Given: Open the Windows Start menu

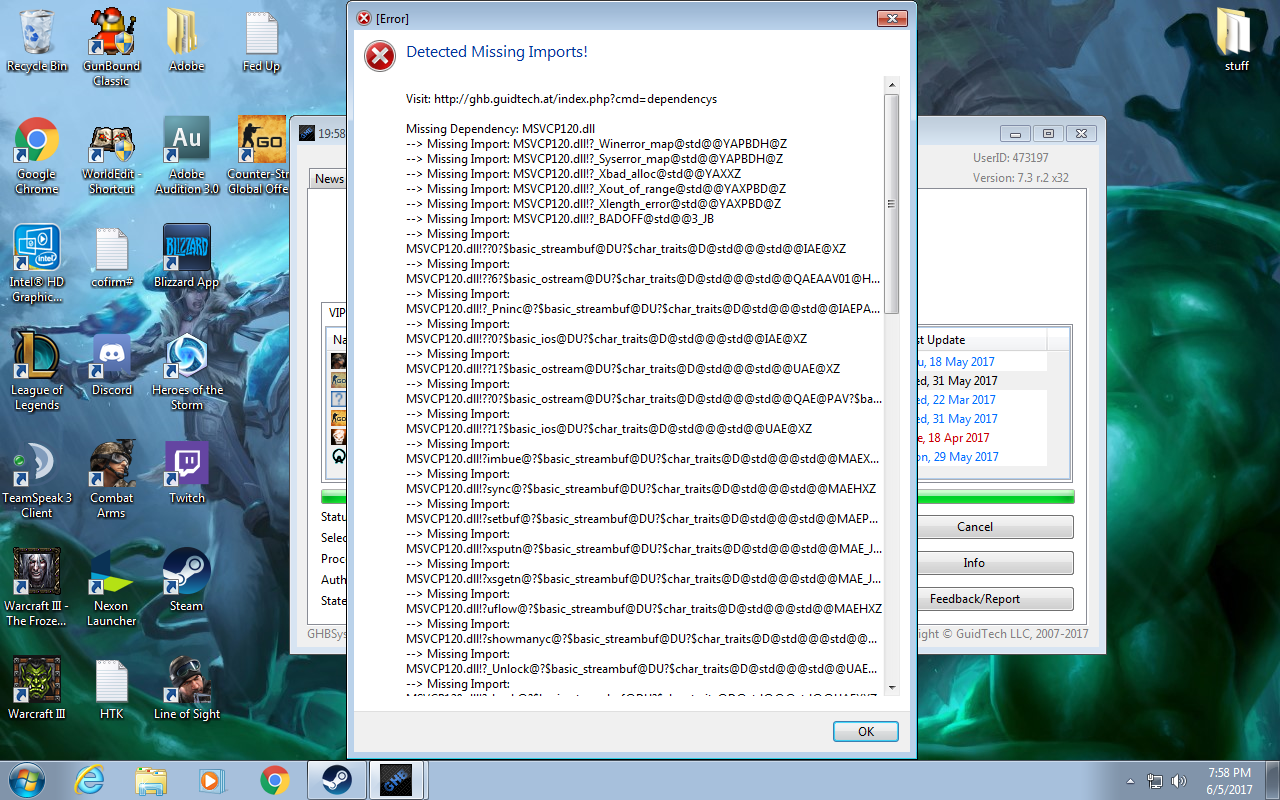Looking at the screenshot, I should point(25,779).
